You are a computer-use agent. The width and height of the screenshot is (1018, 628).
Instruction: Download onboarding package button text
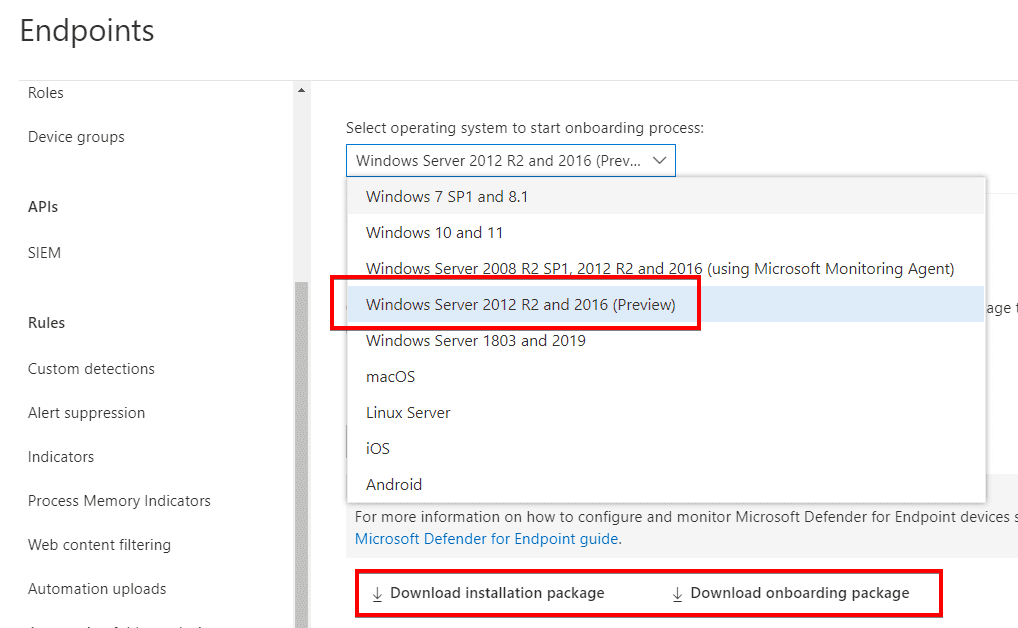tap(800, 593)
